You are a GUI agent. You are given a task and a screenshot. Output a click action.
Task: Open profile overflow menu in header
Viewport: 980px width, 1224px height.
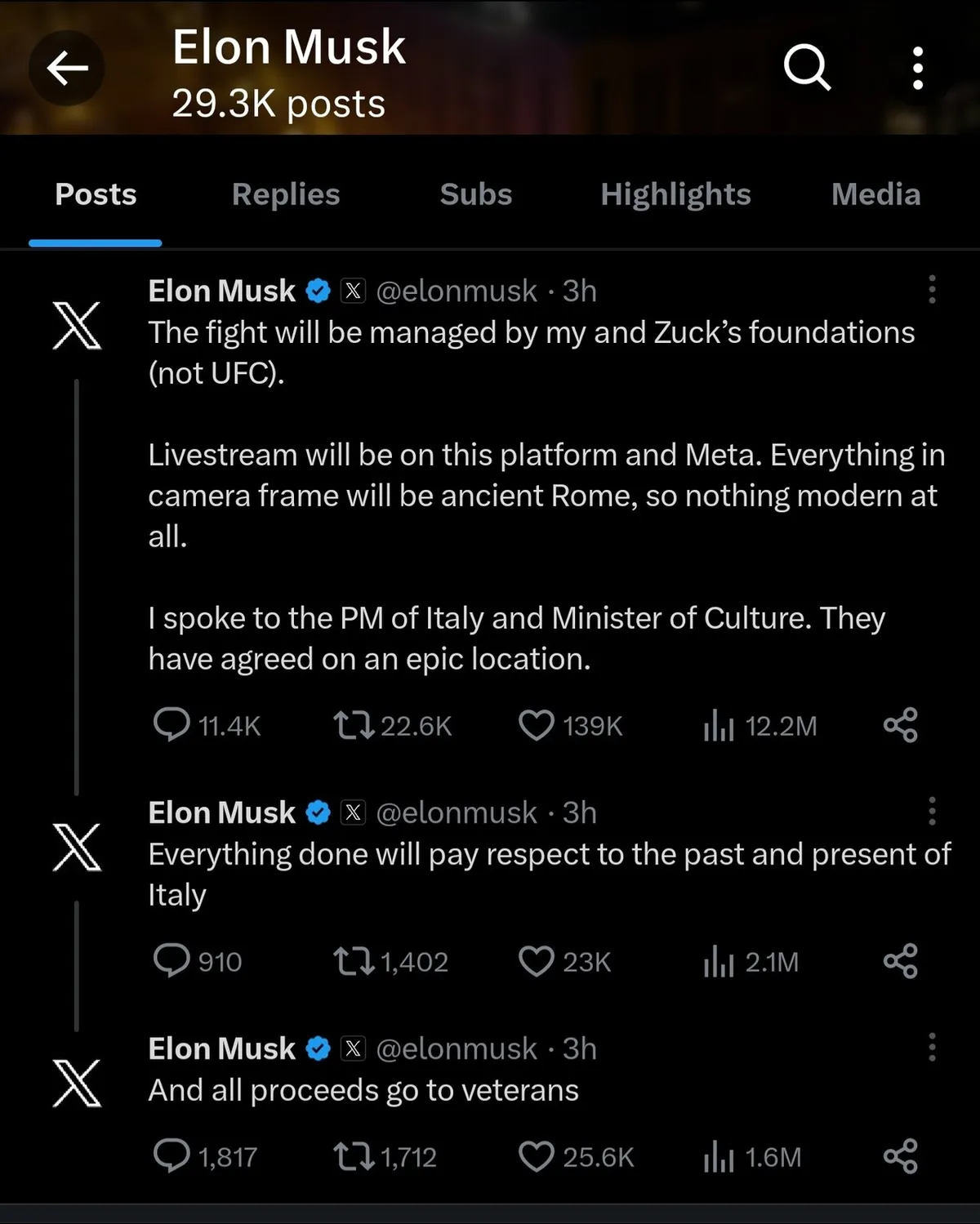pyautogui.click(x=918, y=68)
